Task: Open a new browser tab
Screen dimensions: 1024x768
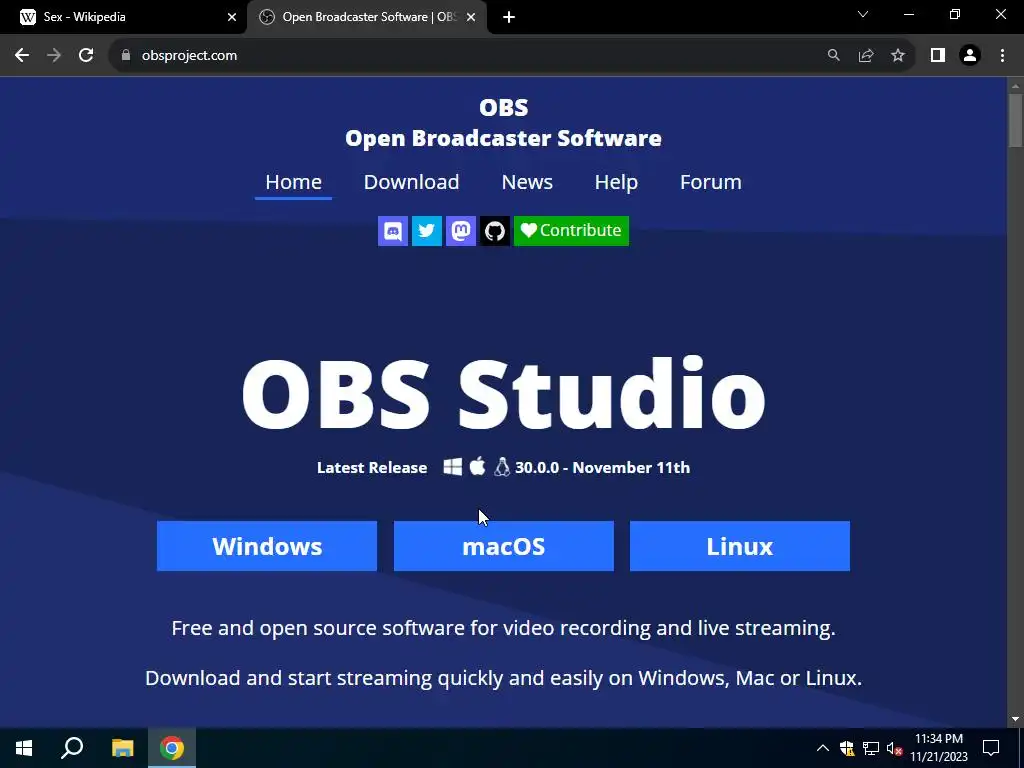Action: pos(509,17)
